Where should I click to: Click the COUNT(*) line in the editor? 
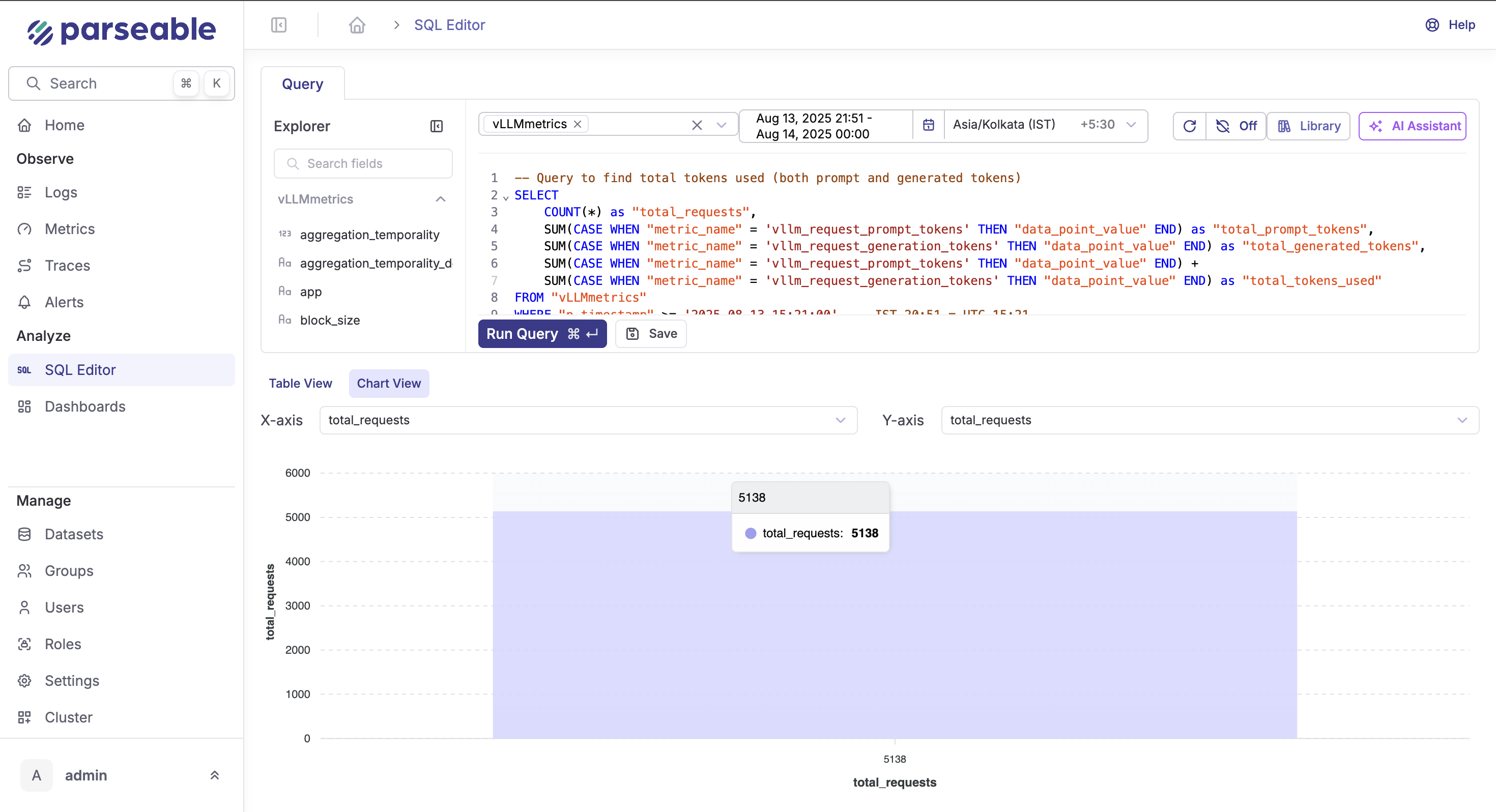coord(649,212)
